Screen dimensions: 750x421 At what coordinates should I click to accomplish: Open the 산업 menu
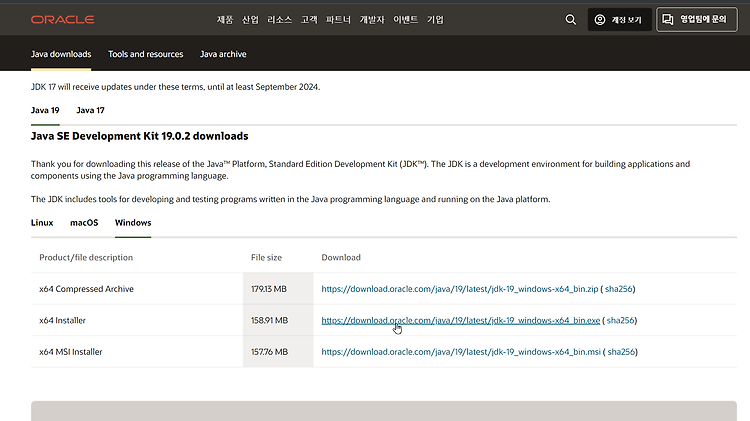click(250, 20)
